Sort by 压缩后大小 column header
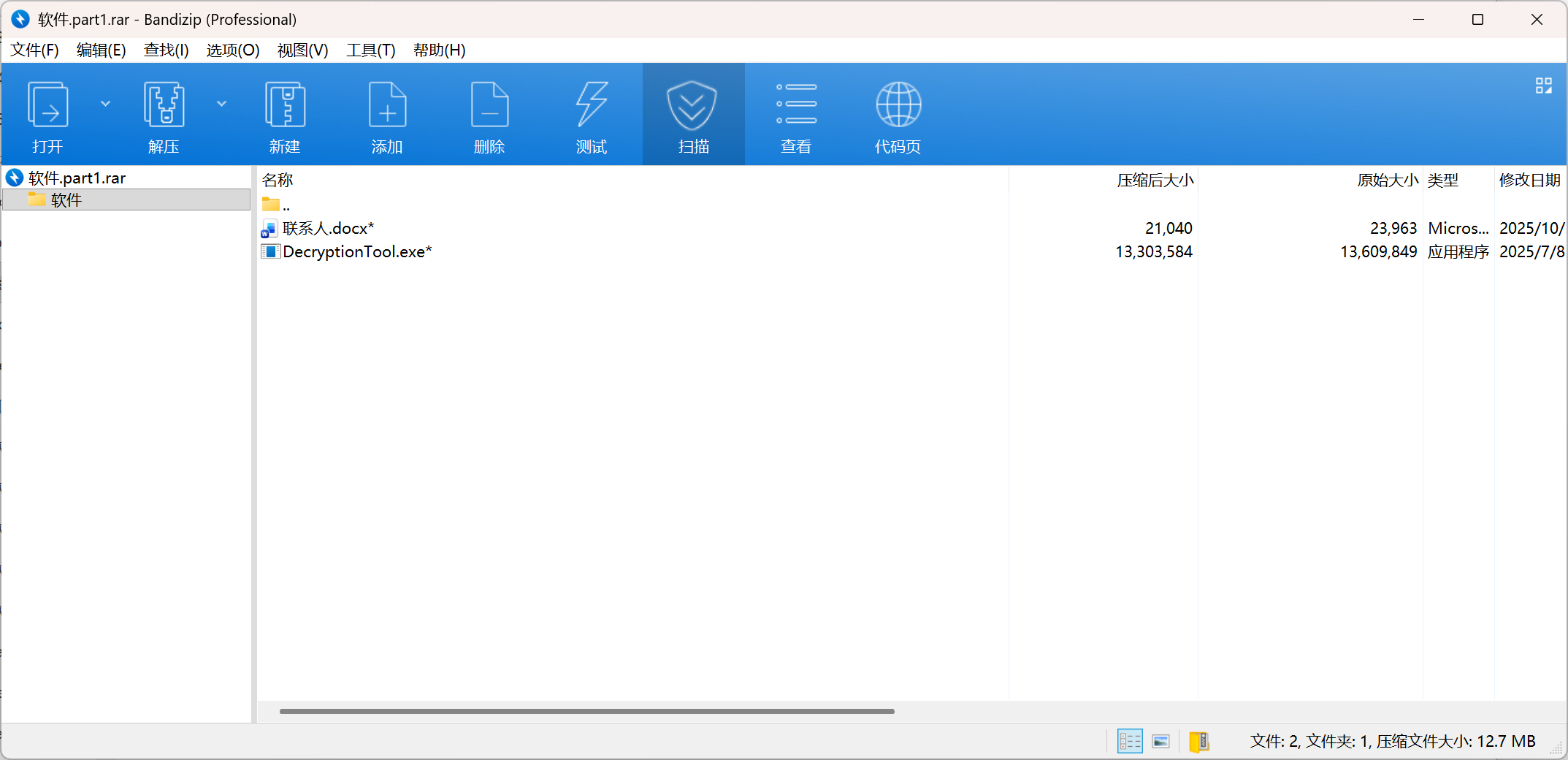The width and height of the screenshot is (1568, 760). tap(1155, 180)
